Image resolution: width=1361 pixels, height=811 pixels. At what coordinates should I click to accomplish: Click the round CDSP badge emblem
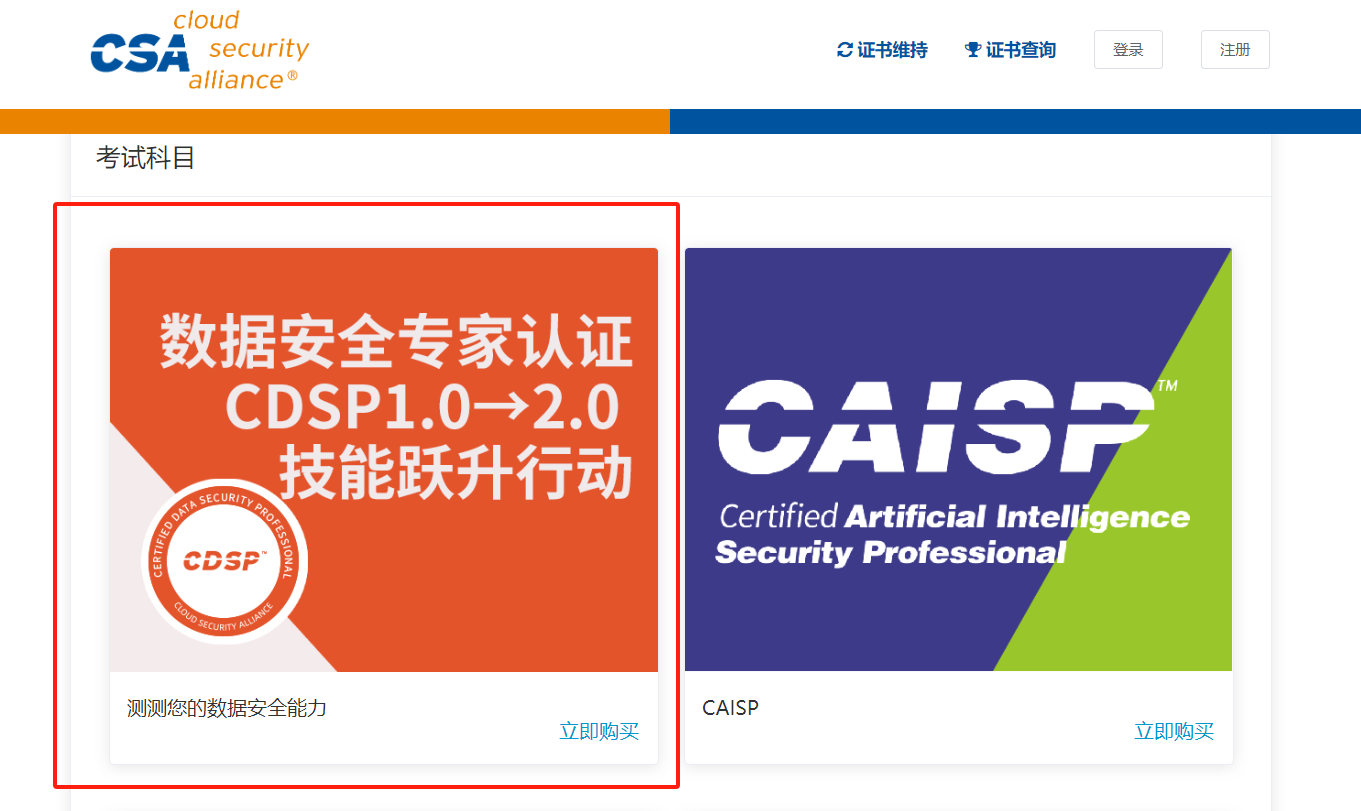pyautogui.click(x=224, y=561)
